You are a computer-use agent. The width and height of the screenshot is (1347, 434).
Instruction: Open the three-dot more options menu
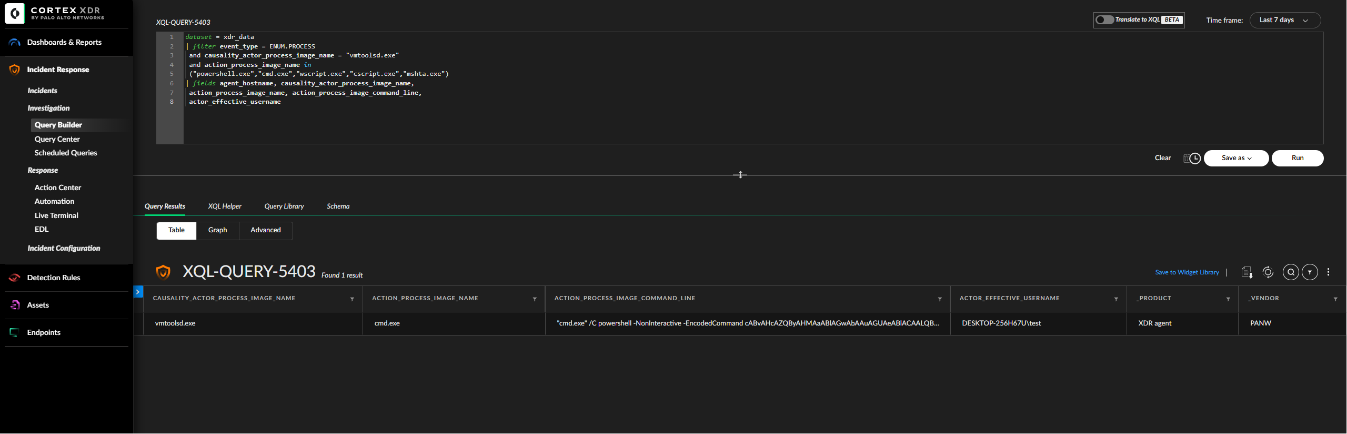(1328, 272)
